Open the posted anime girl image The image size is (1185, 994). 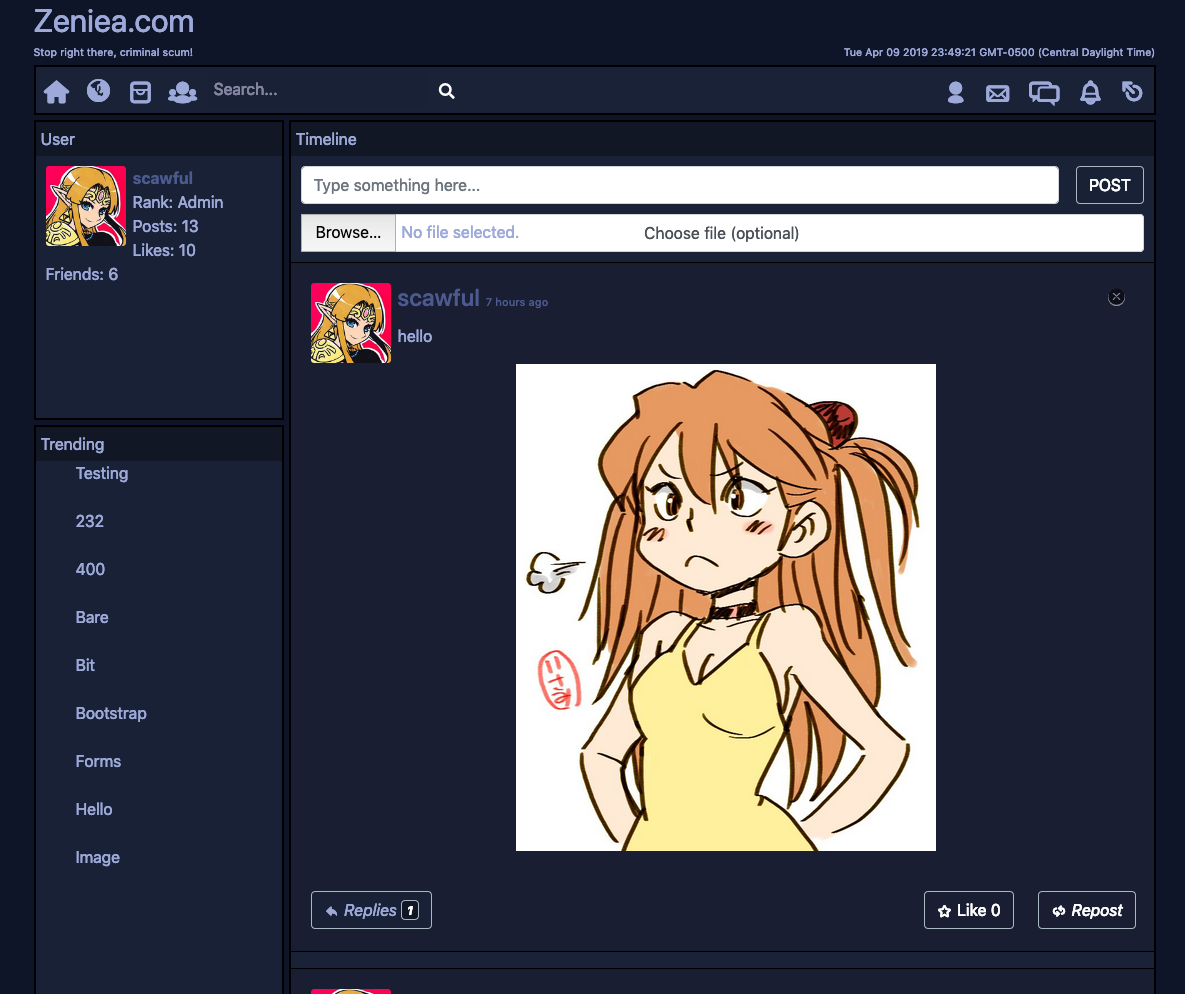726,608
